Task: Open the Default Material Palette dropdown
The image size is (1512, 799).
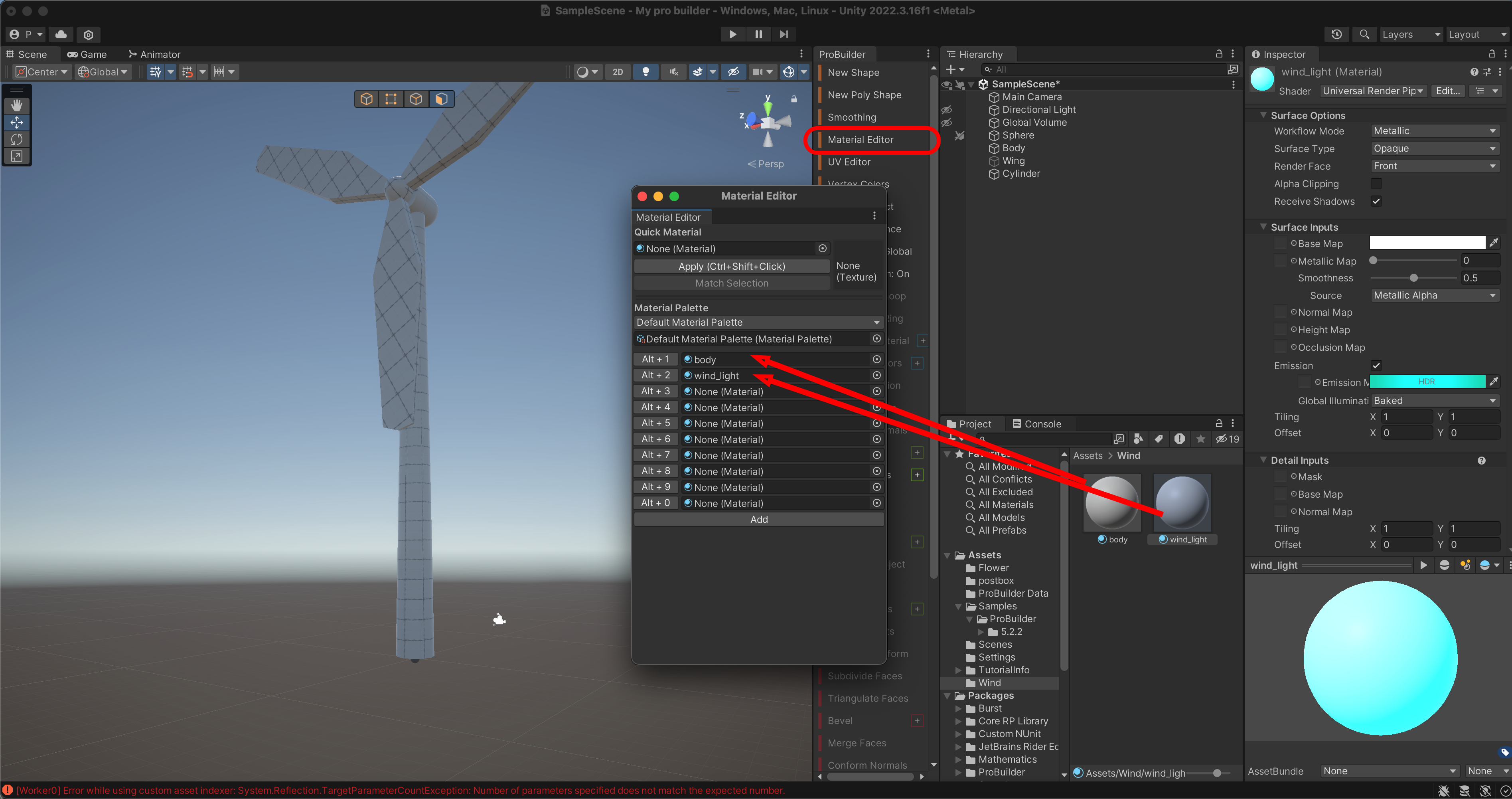Action: pyautogui.click(x=758, y=322)
